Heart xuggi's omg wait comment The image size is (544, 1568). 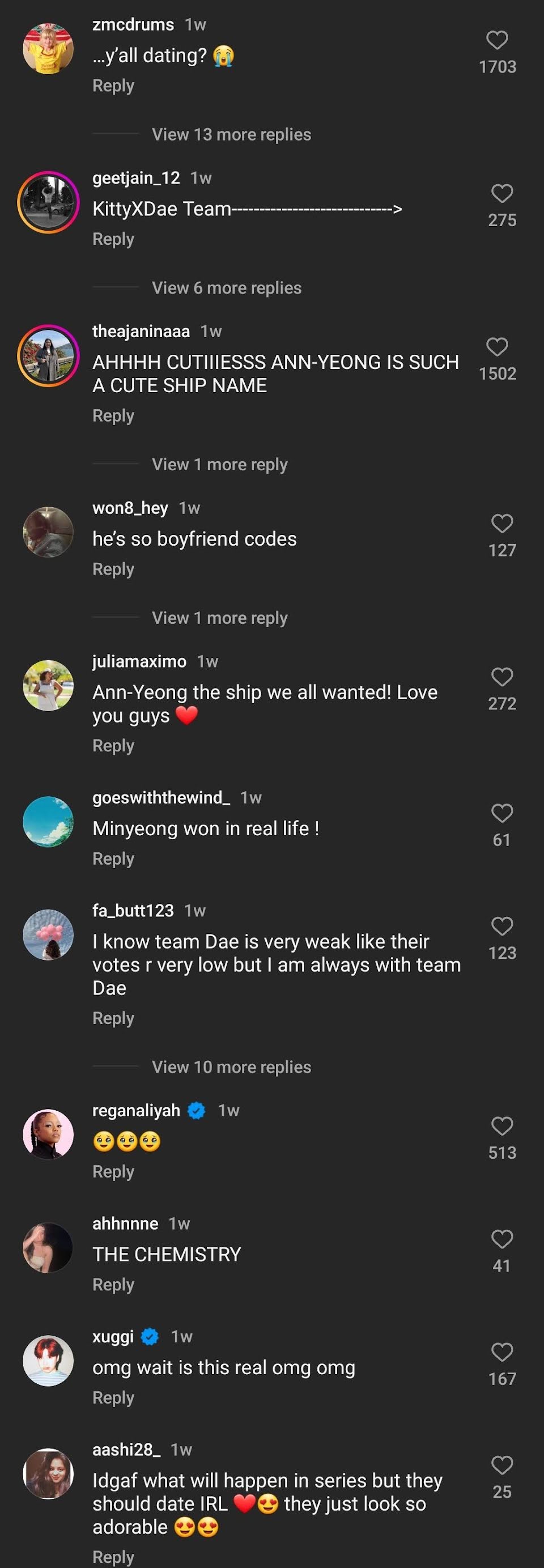click(x=502, y=1353)
